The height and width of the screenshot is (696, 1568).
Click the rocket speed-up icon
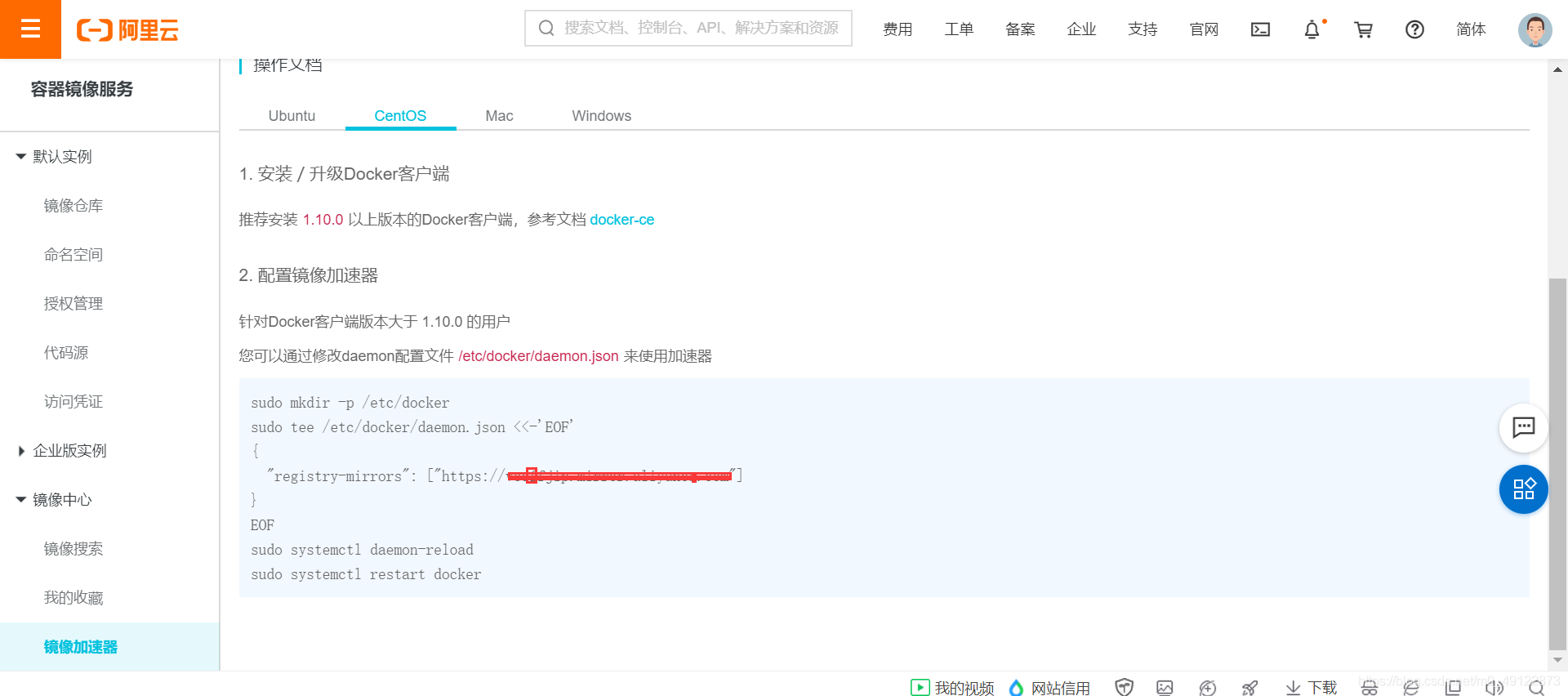[x=1249, y=688]
